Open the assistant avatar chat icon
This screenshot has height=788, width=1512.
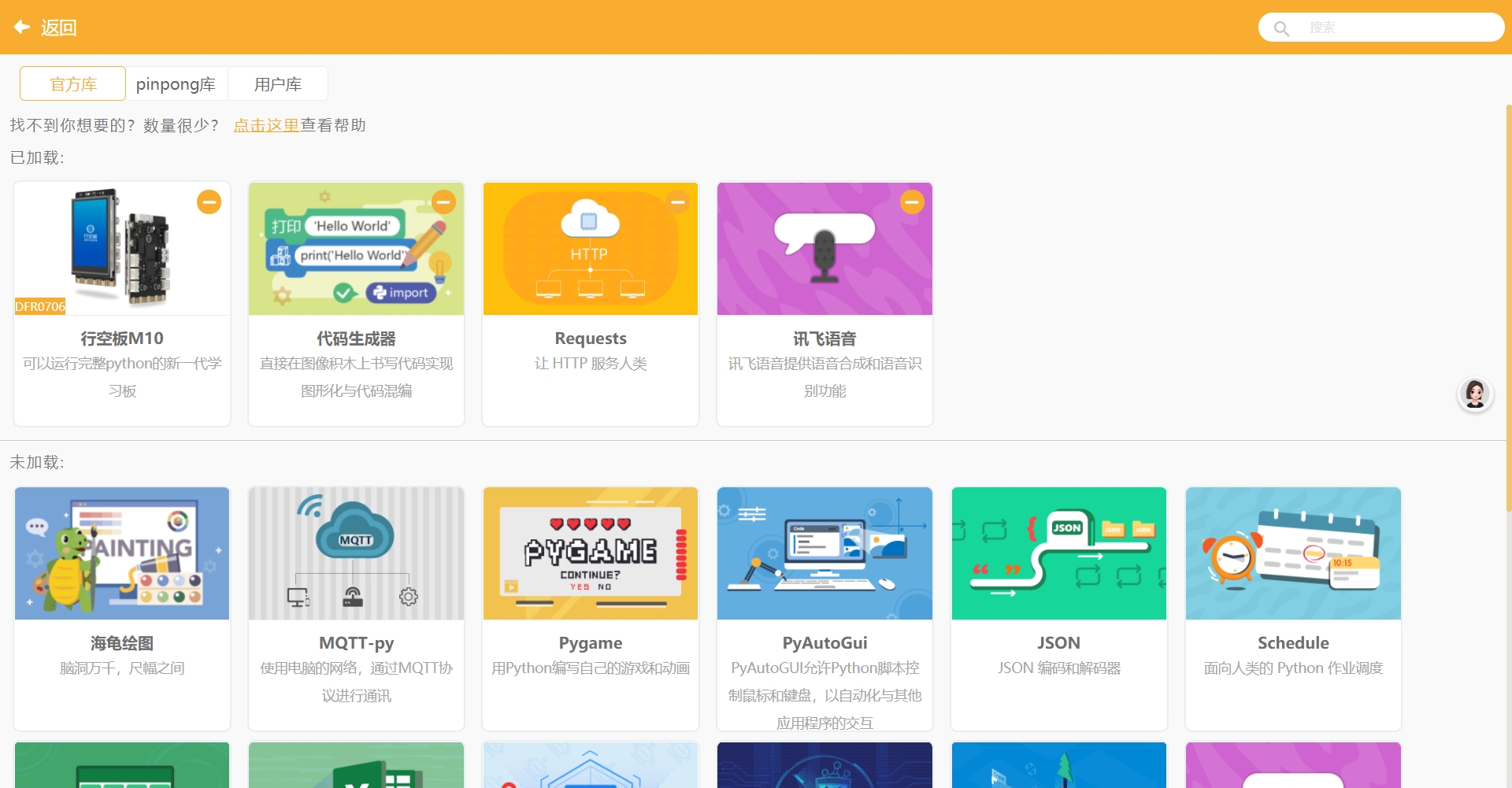(1475, 393)
